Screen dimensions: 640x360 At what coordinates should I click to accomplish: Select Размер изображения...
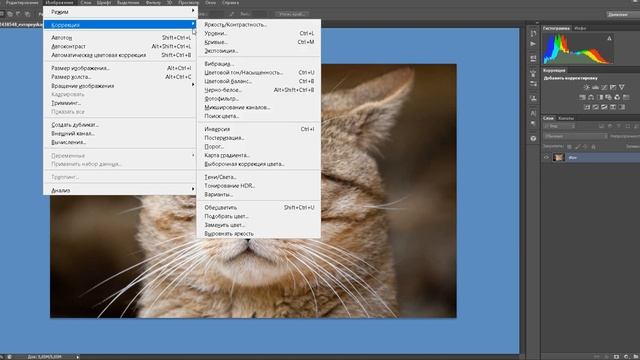pyautogui.click(x=120, y=68)
